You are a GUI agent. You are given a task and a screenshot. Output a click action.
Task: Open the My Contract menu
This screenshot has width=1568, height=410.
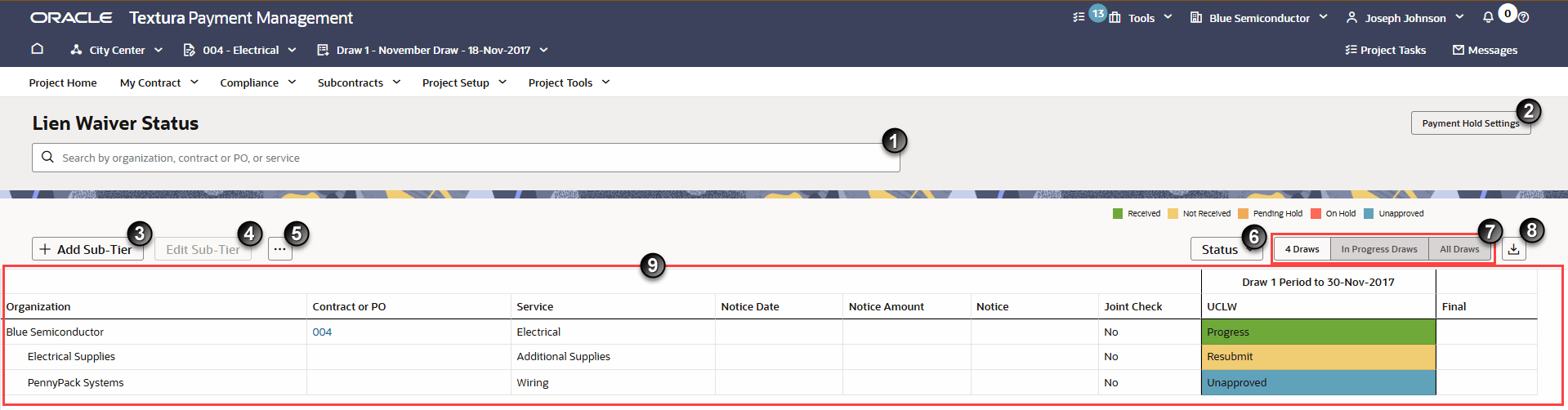click(x=159, y=82)
